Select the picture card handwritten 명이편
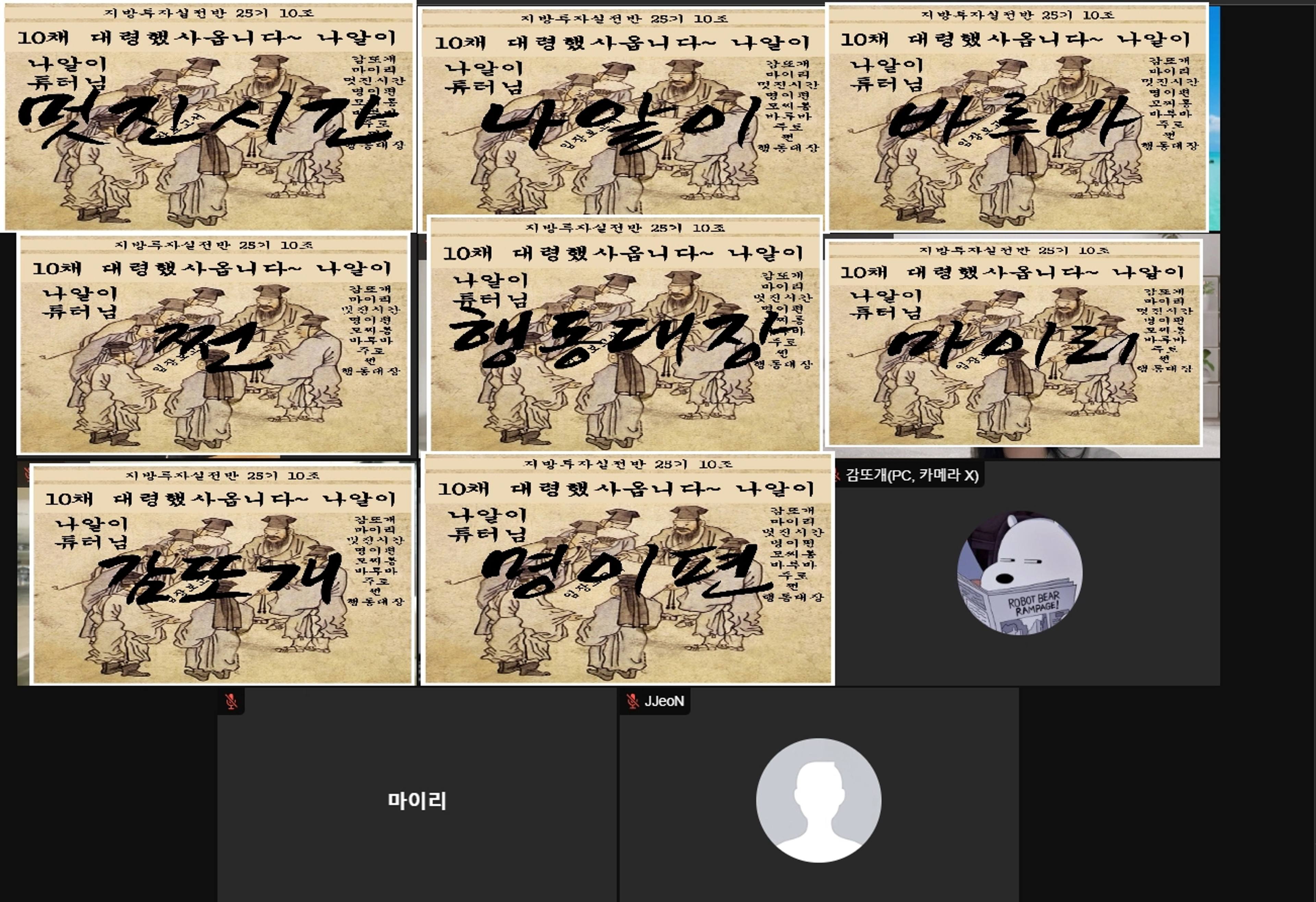Screen dimensions: 1316x902 [628, 569]
